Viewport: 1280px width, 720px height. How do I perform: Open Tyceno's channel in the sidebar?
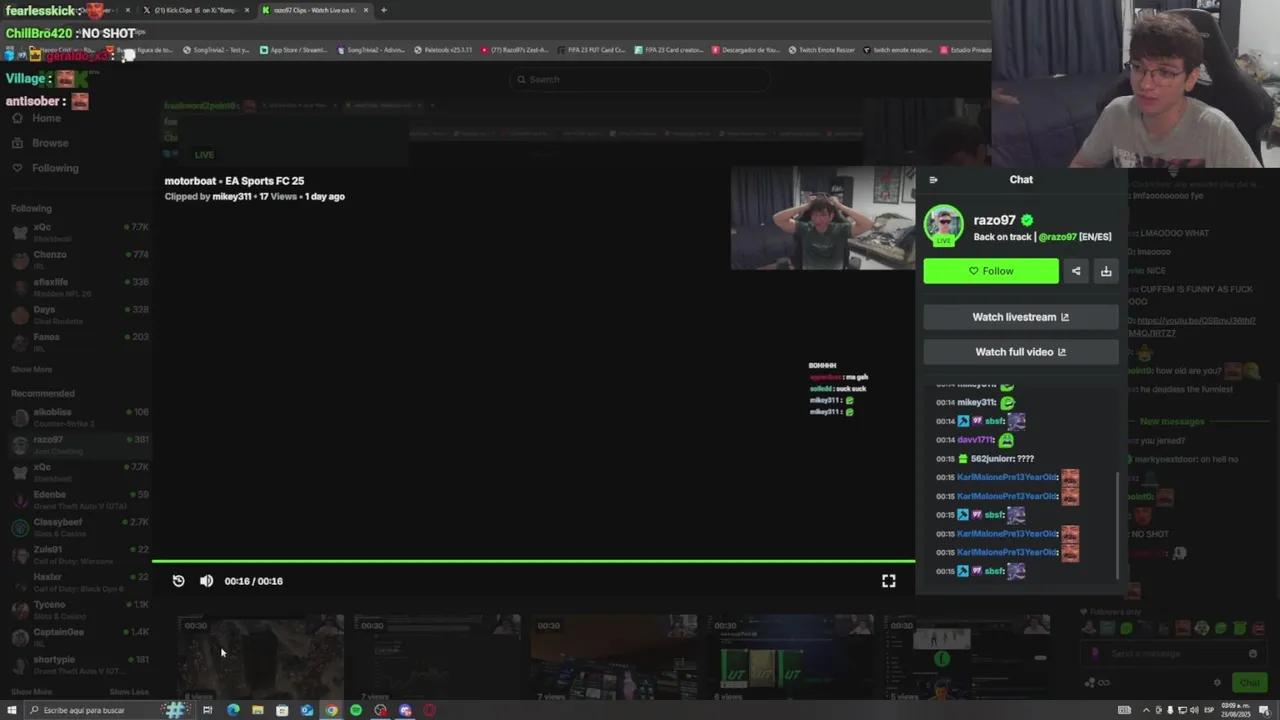pyautogui.click(x=80, y=609)
